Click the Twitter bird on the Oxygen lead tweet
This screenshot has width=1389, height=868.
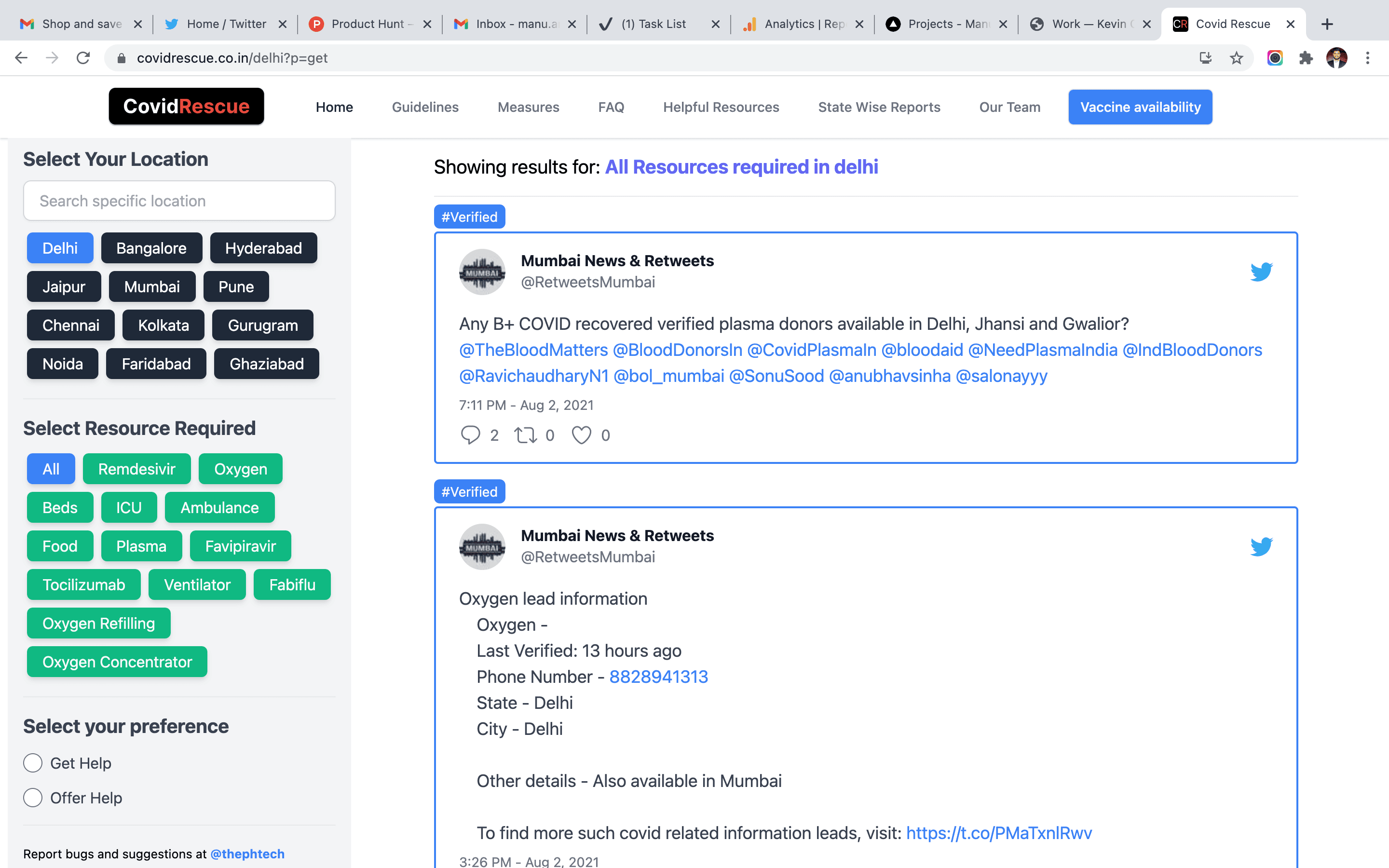(x=1261, y=546)
